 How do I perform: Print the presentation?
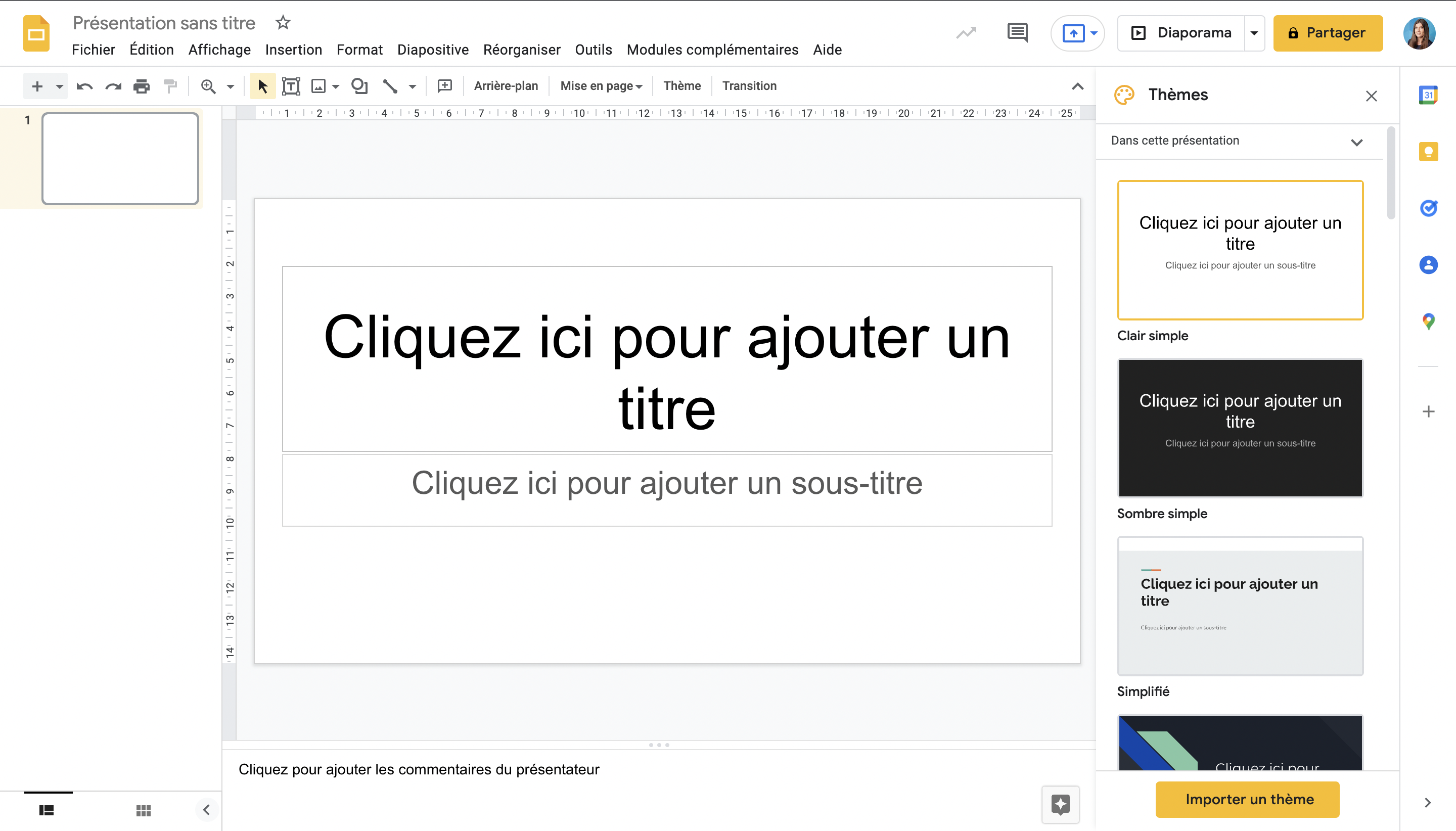142,86
